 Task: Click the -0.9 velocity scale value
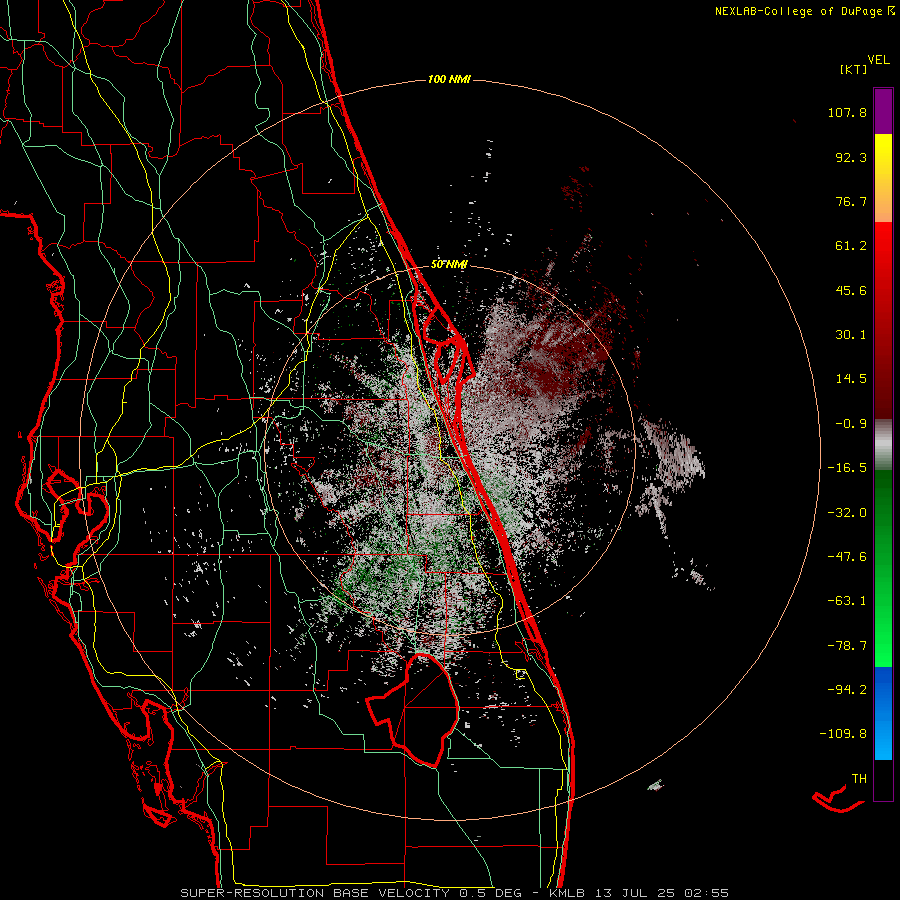tap(851, 424)
